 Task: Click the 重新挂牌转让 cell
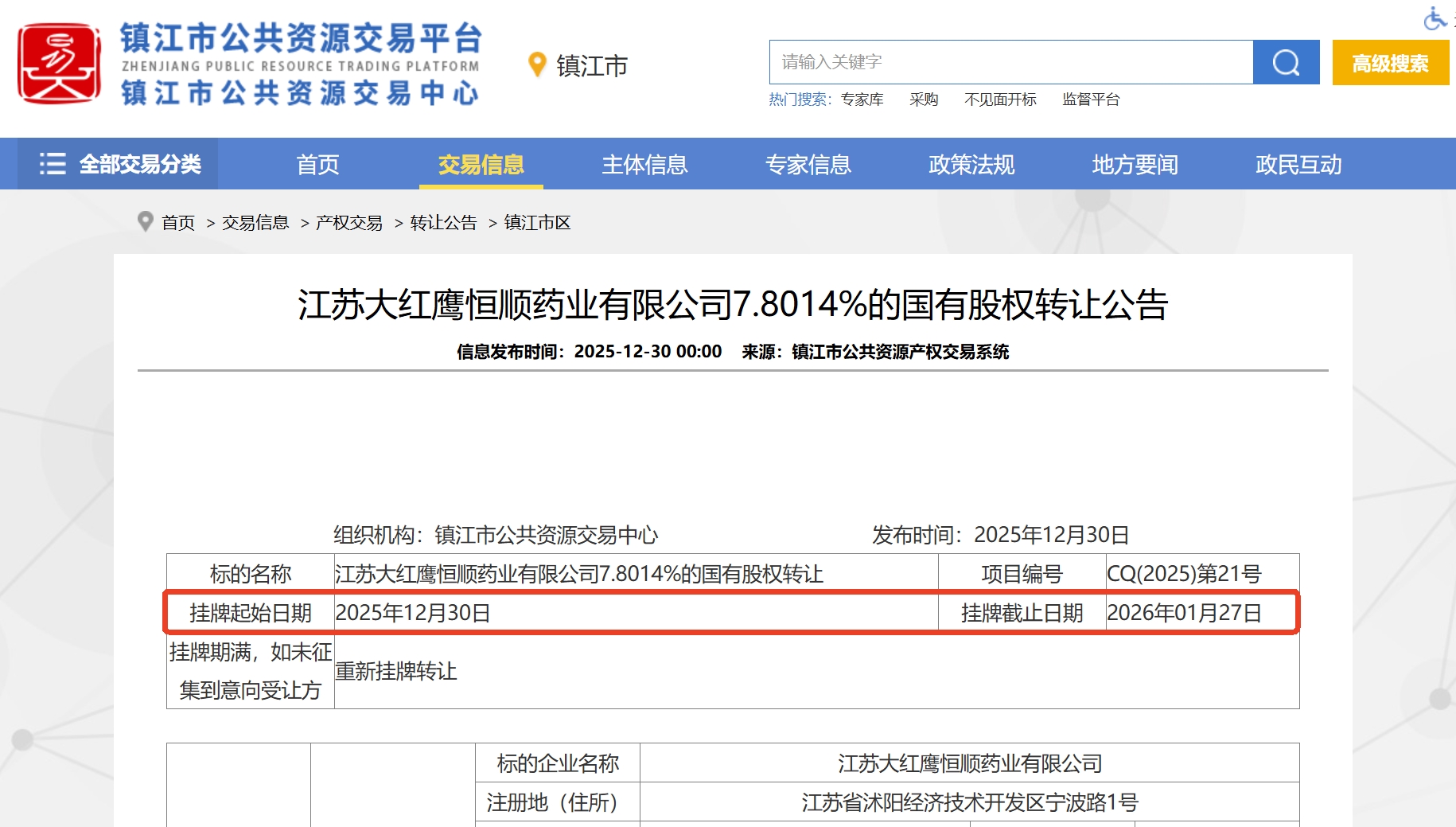pyautogui.click(x=816, y=671)
